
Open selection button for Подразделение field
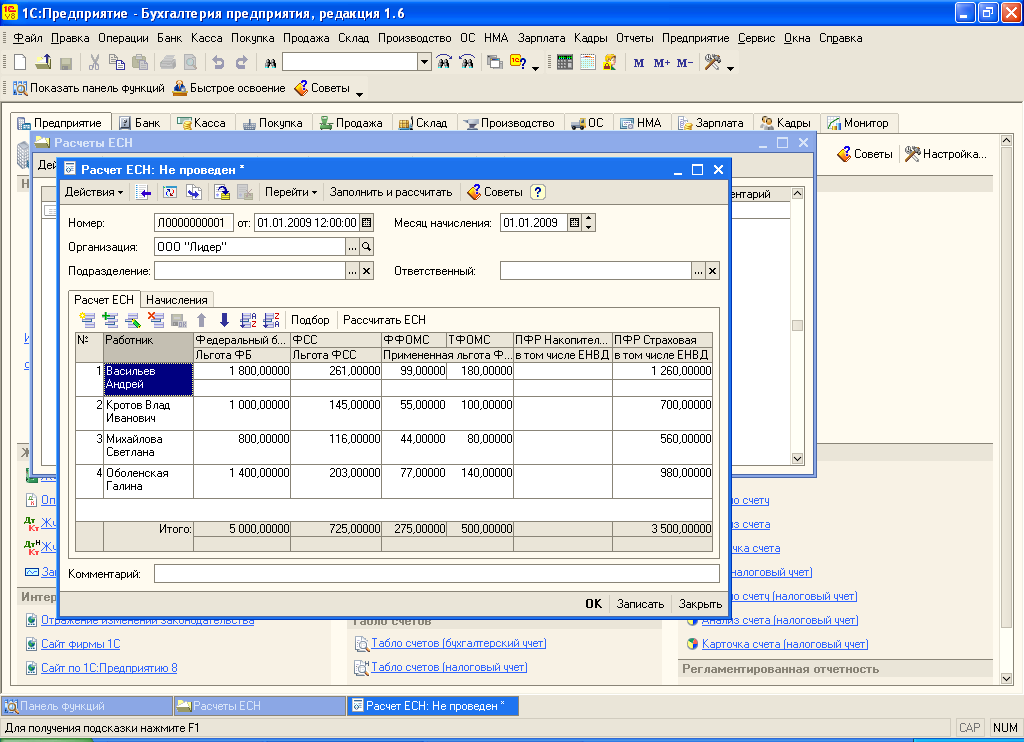tap(353, 271)
